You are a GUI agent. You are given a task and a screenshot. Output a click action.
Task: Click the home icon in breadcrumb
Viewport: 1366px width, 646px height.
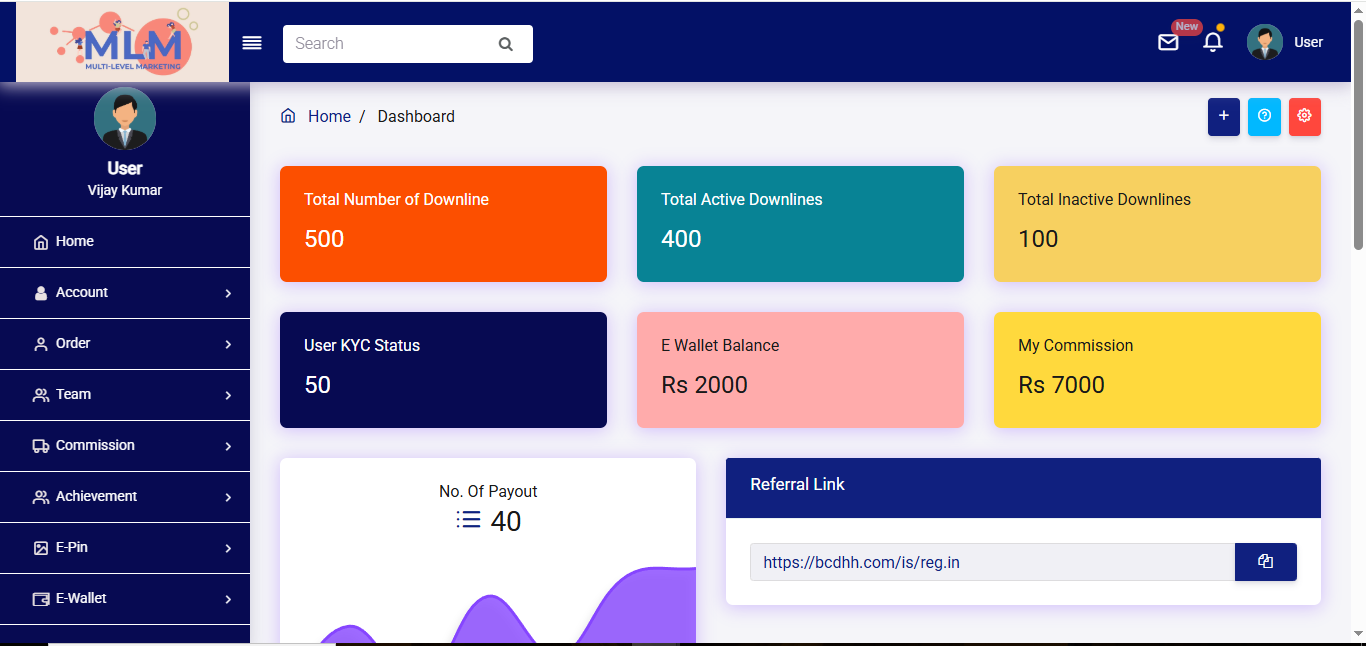pos(288,115)
